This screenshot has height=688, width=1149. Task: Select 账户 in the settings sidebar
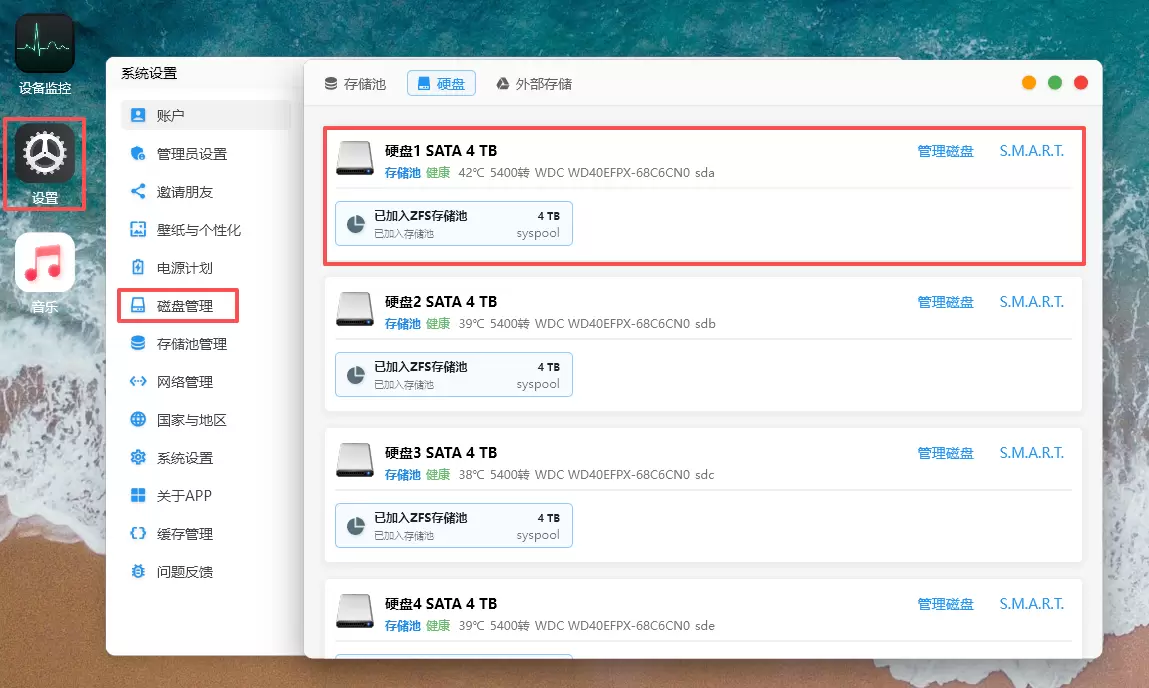tap(171, 116)
